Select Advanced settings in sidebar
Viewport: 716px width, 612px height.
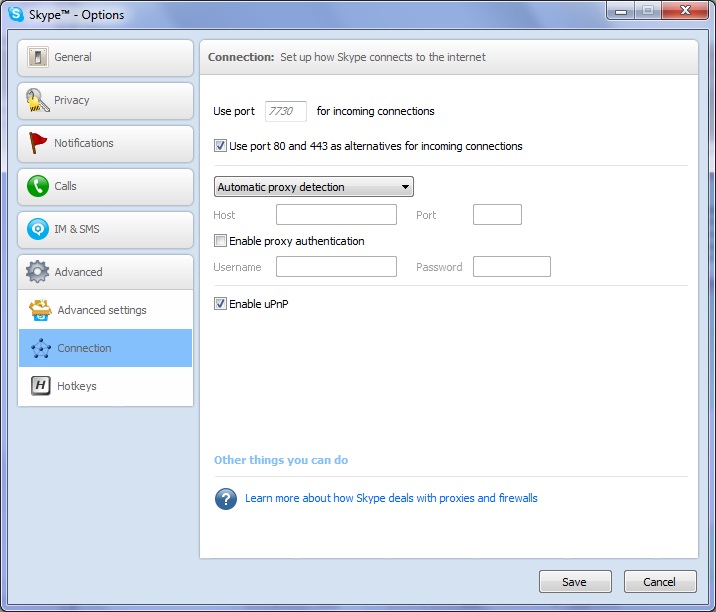pyautogui.click(x=105, y=310)
